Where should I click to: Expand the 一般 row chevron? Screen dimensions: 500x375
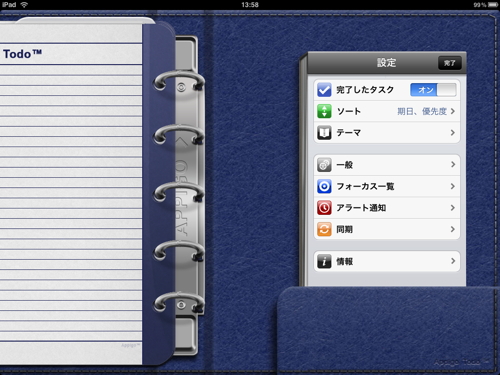pos(453,164)
